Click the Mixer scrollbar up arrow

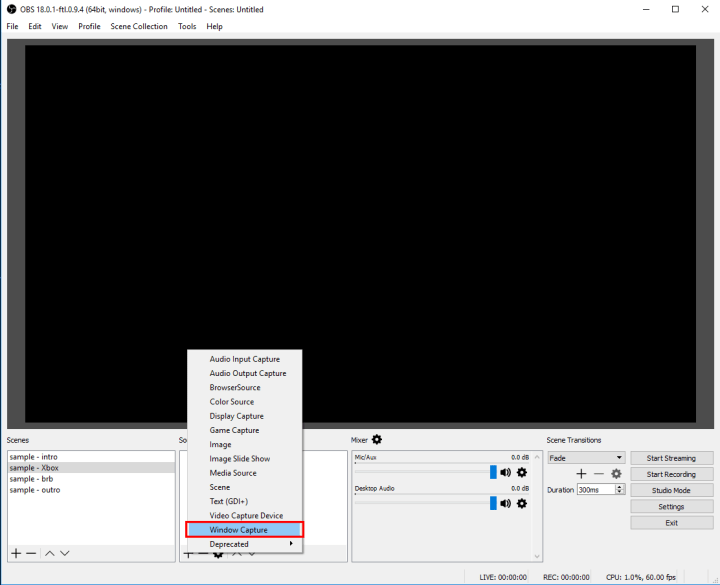point(537,457)
